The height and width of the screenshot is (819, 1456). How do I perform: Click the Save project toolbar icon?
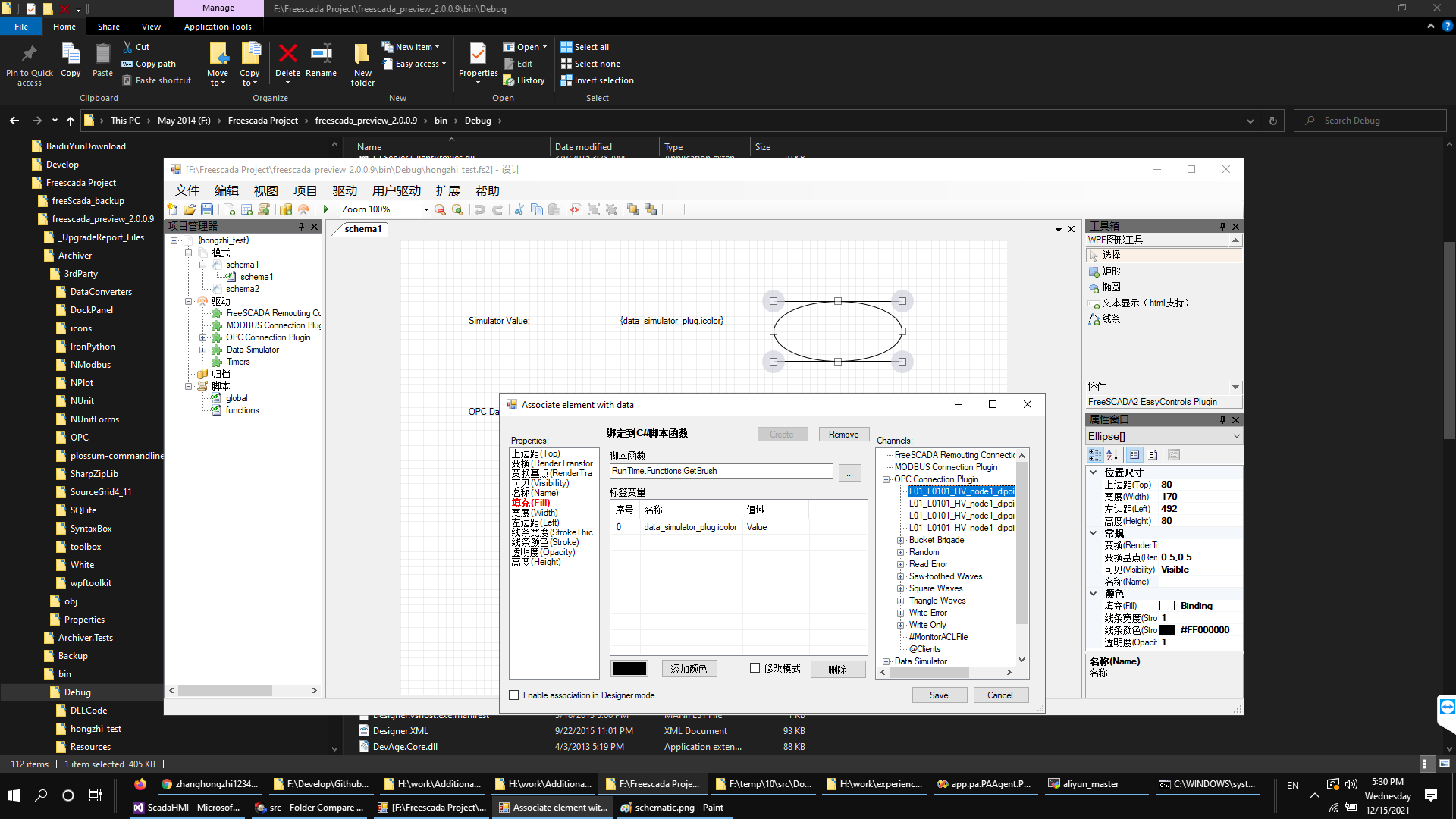point(207,210)
